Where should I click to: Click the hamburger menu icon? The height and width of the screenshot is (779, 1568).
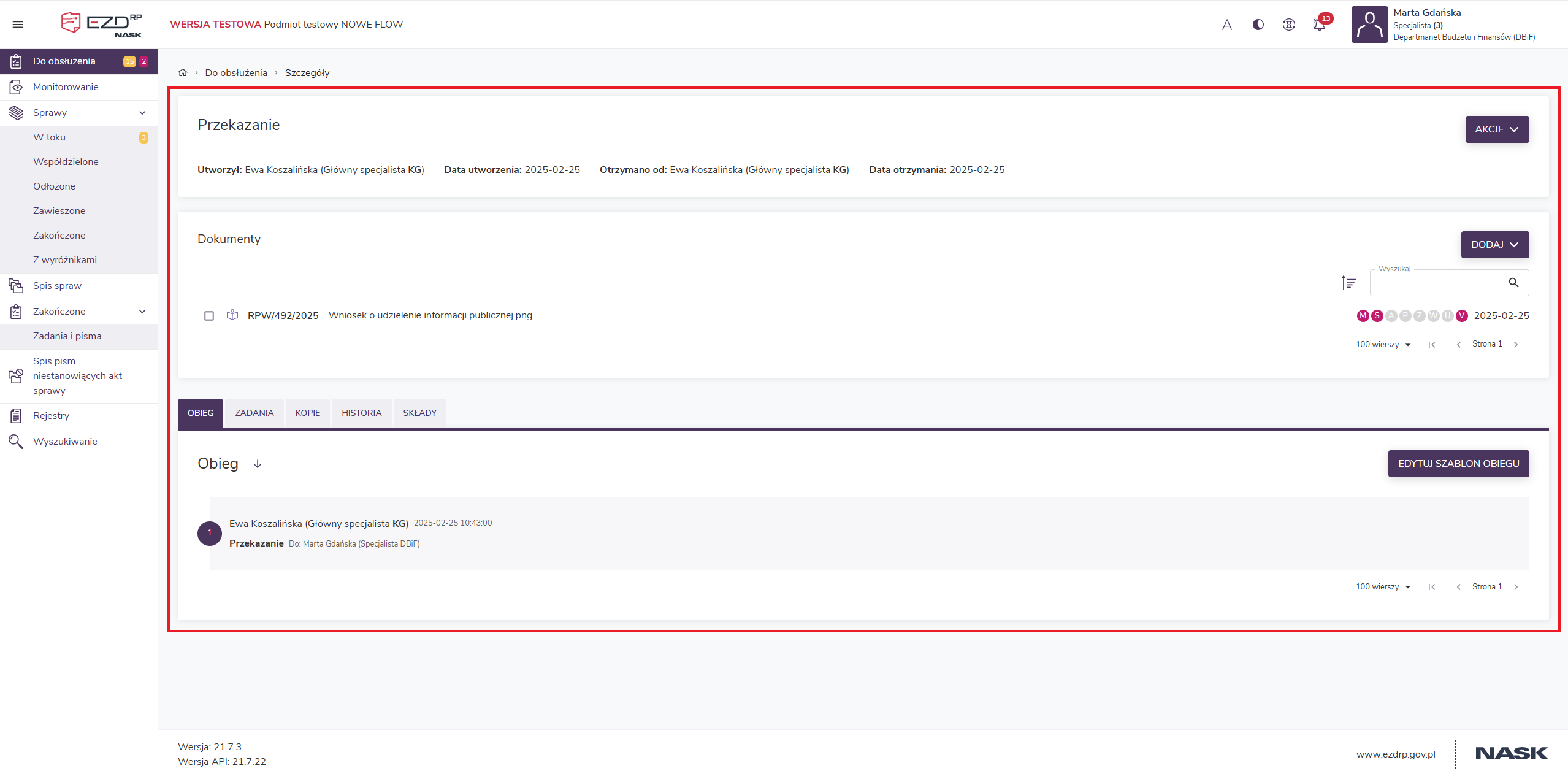(x=18, y=25)
